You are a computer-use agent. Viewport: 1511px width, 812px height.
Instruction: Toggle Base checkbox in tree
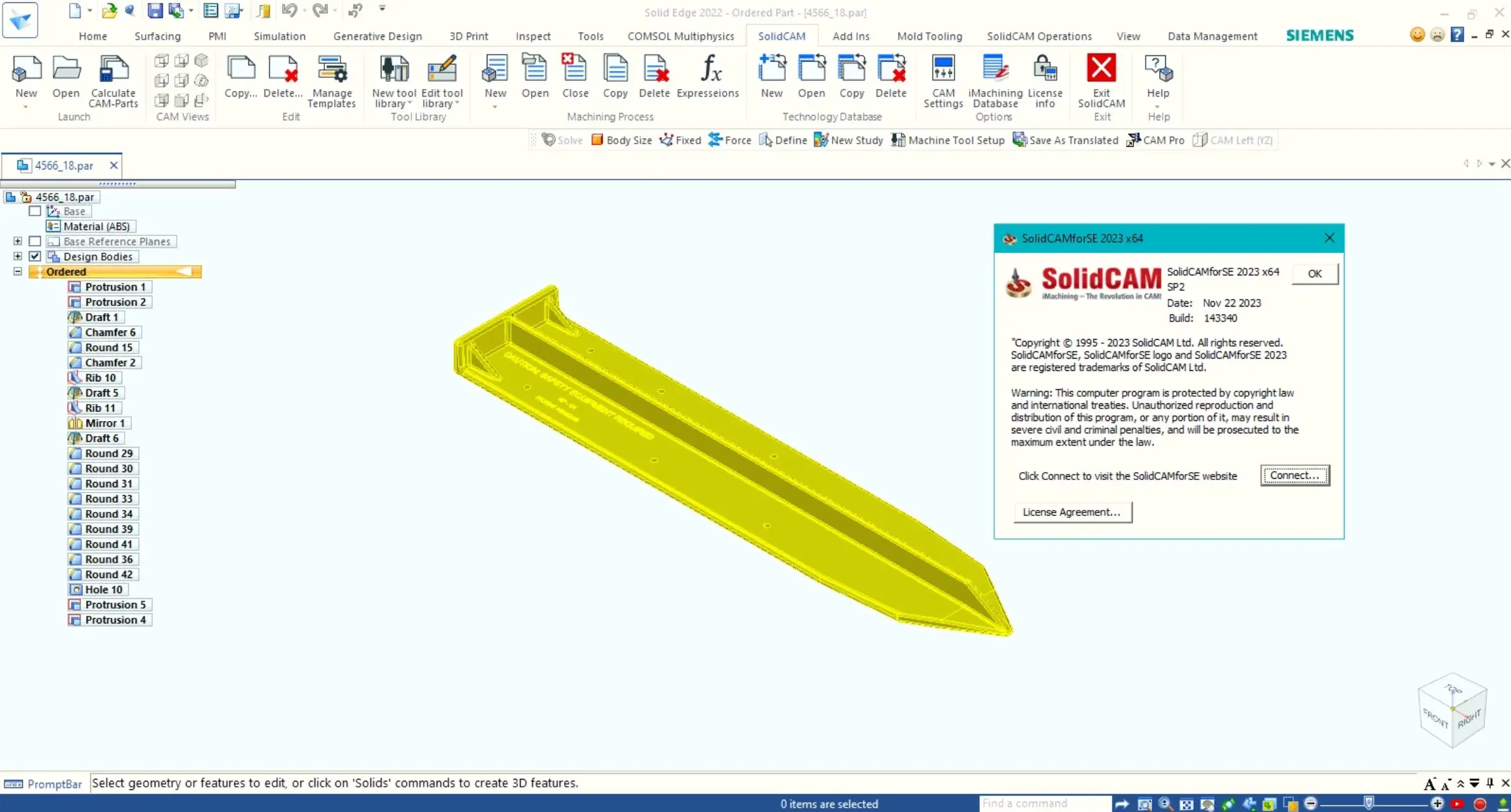tap(35, 211)
